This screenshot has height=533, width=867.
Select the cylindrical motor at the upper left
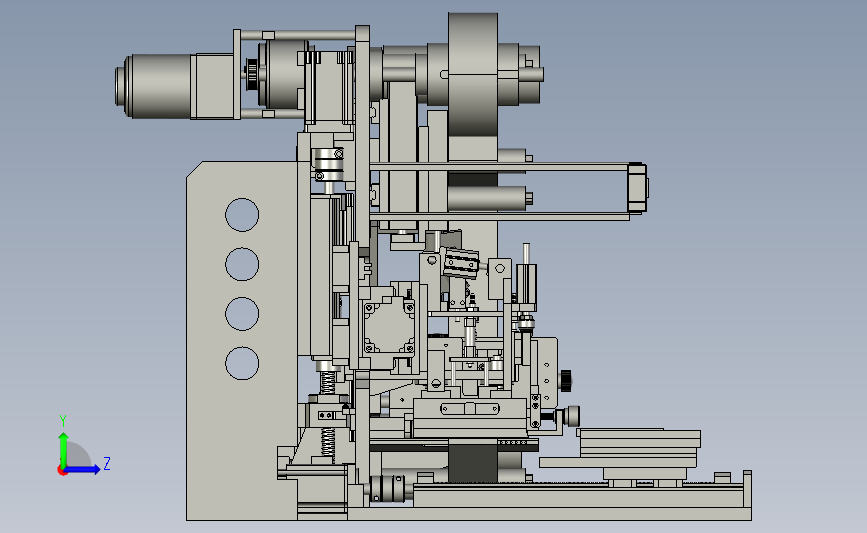click(158, 86)
